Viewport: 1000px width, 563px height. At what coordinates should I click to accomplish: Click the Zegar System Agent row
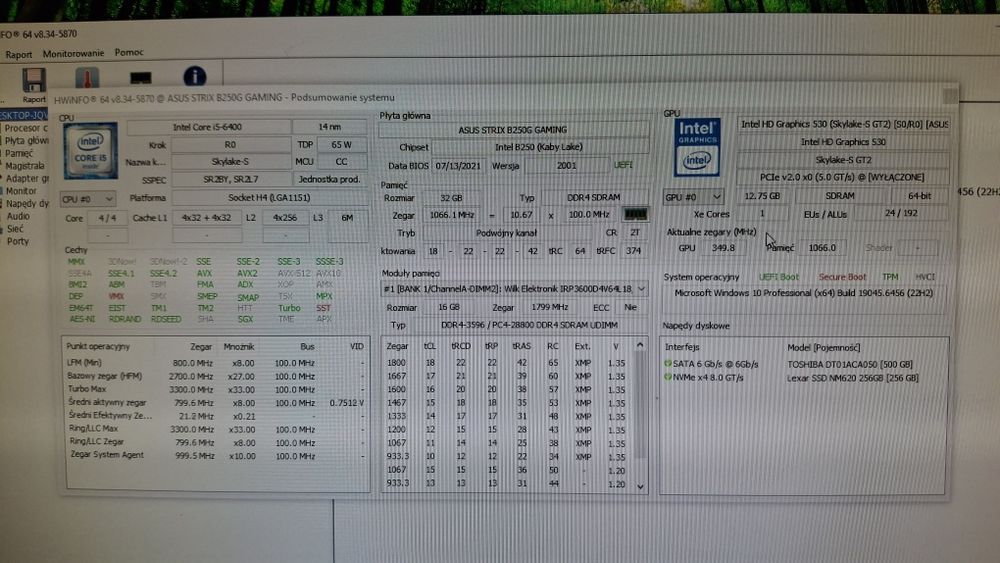click(x=216, y=456)
